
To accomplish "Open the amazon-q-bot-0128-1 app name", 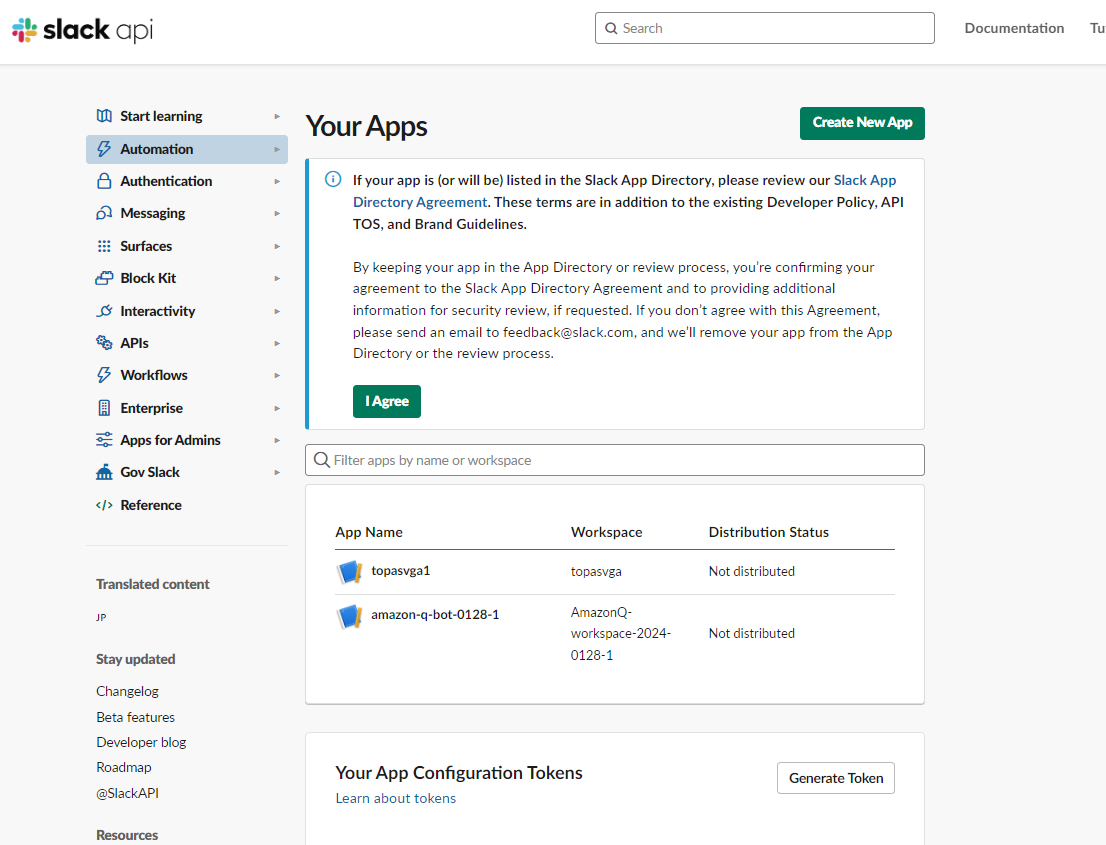I will 435,614.
